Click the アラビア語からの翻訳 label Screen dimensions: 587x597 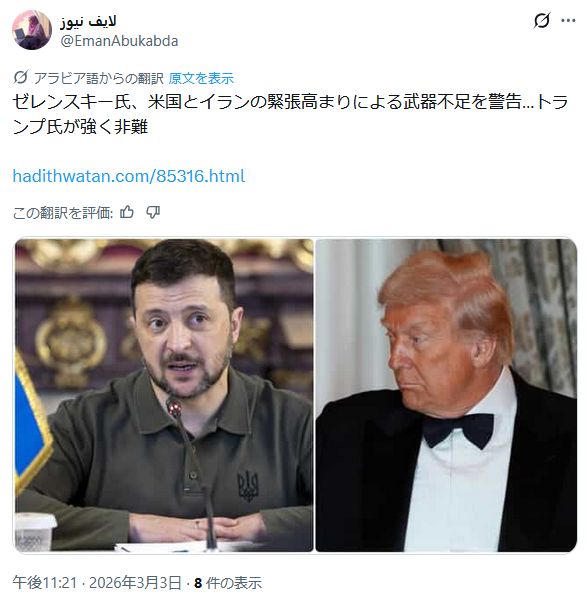point(99,78)
